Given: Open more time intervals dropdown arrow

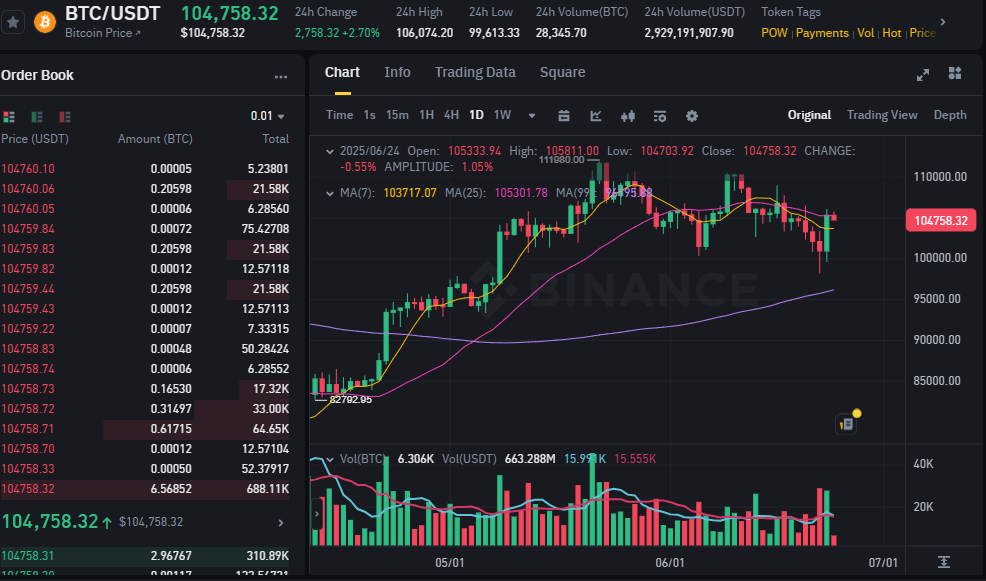Looking at the screenshot, I should point(532,116).
